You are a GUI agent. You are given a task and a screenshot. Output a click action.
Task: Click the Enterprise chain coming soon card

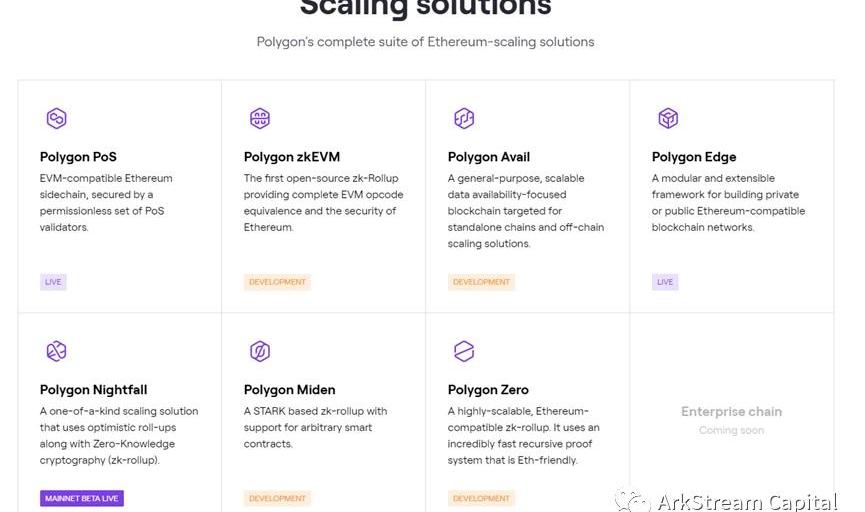(731, 419)
